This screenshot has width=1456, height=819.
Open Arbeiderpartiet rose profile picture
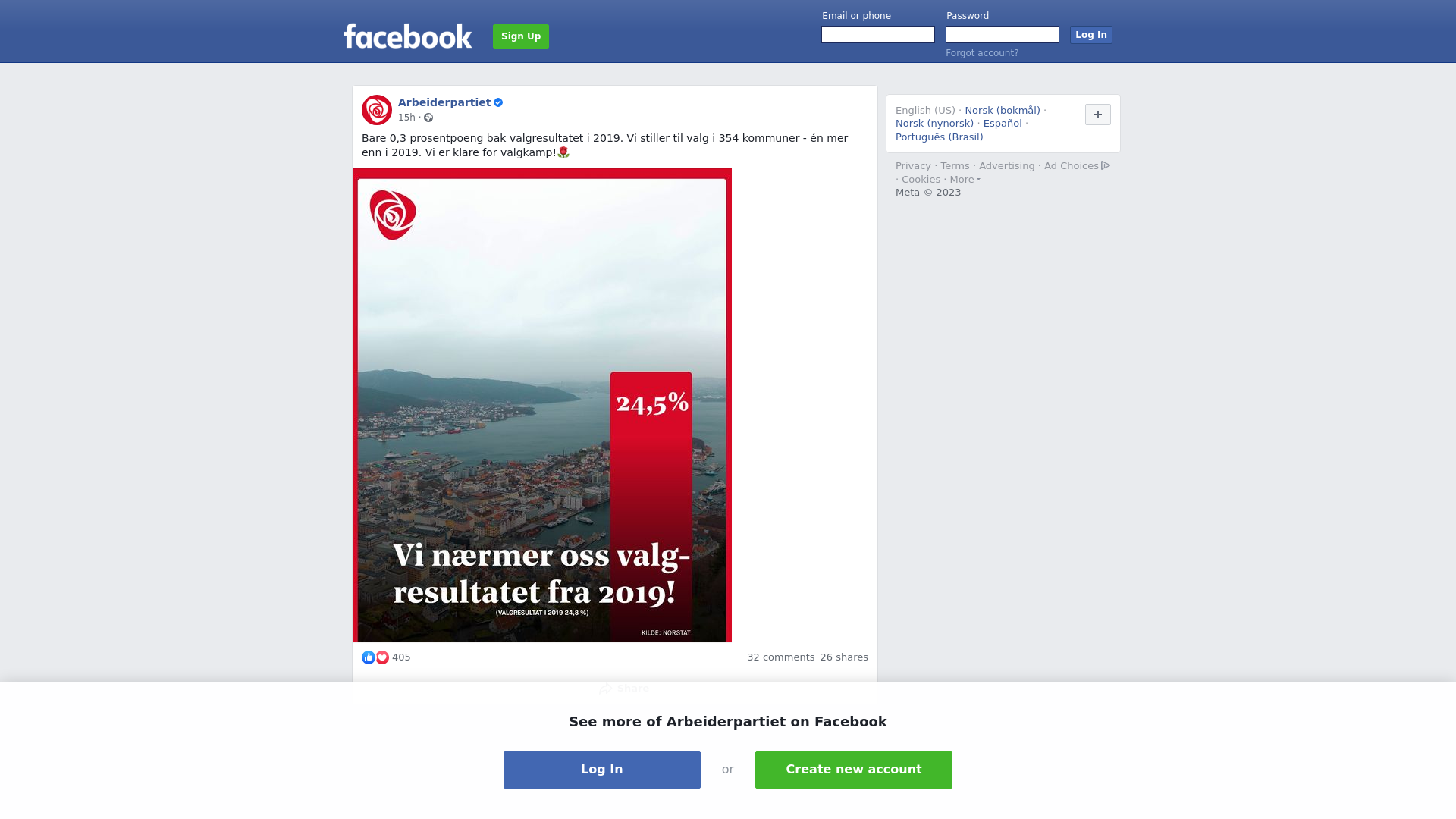point(377,110)
